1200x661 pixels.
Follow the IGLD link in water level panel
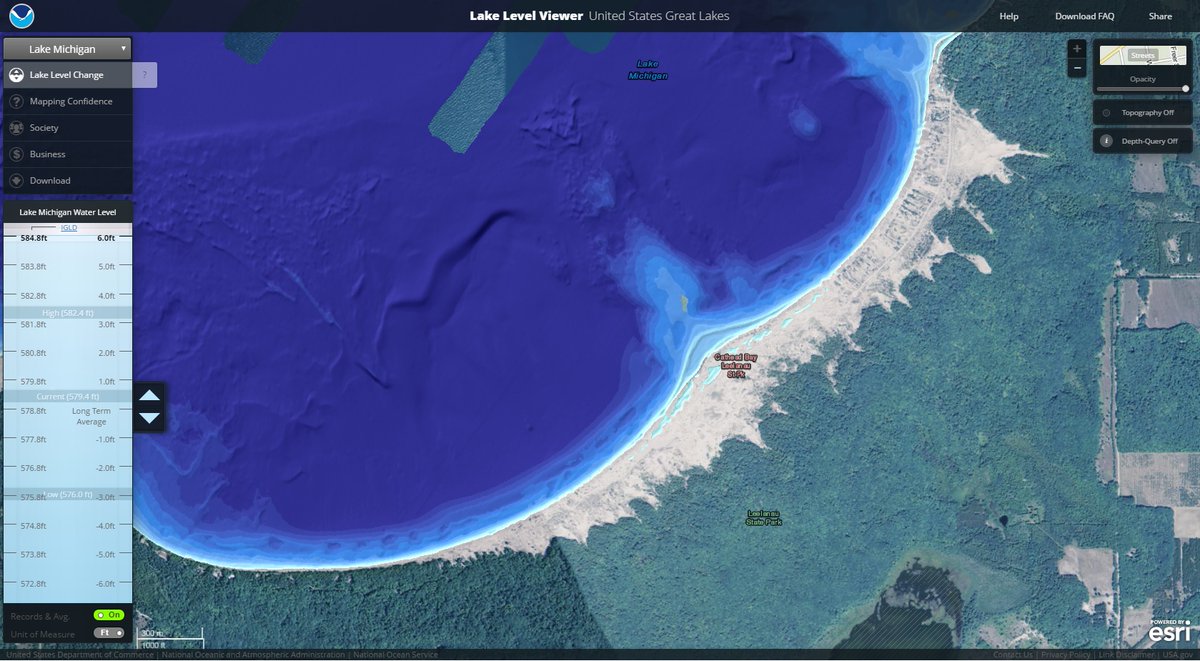[x=69, y=228]
